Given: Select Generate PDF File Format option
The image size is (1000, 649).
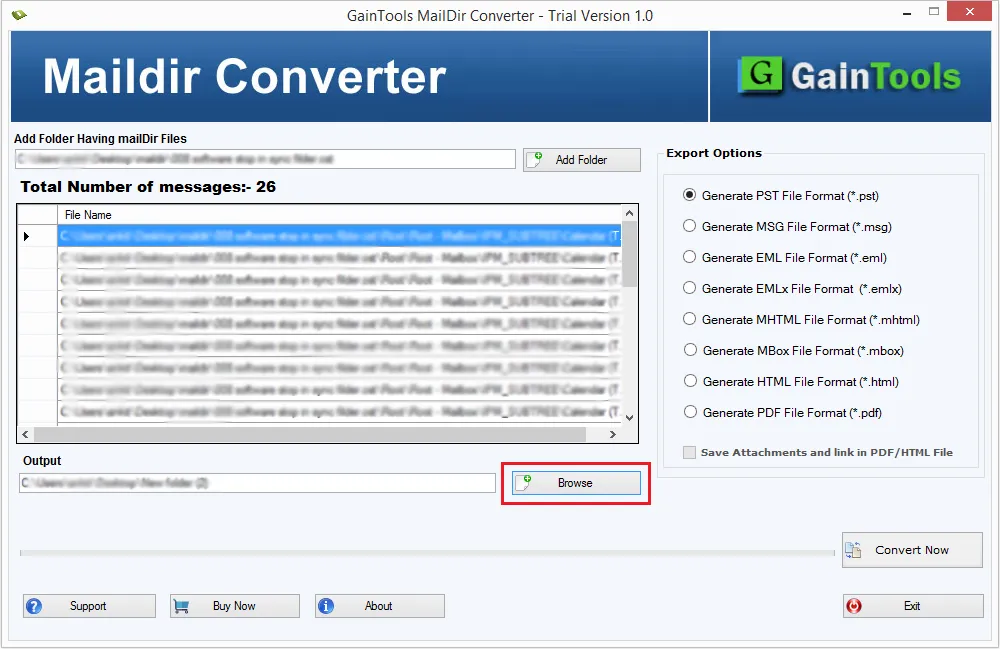Looking at the screenshot, I should pos(783,412).
